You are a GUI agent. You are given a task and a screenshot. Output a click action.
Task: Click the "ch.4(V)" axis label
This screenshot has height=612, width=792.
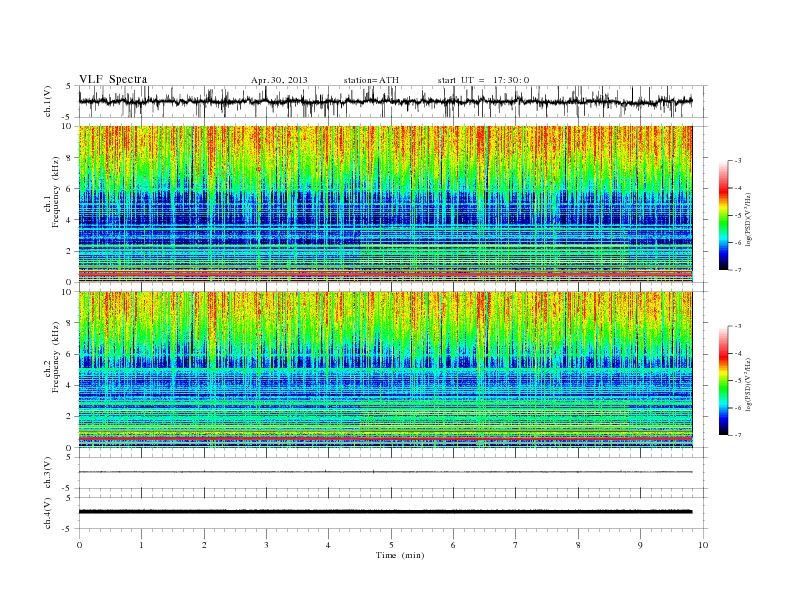point(48,513)
